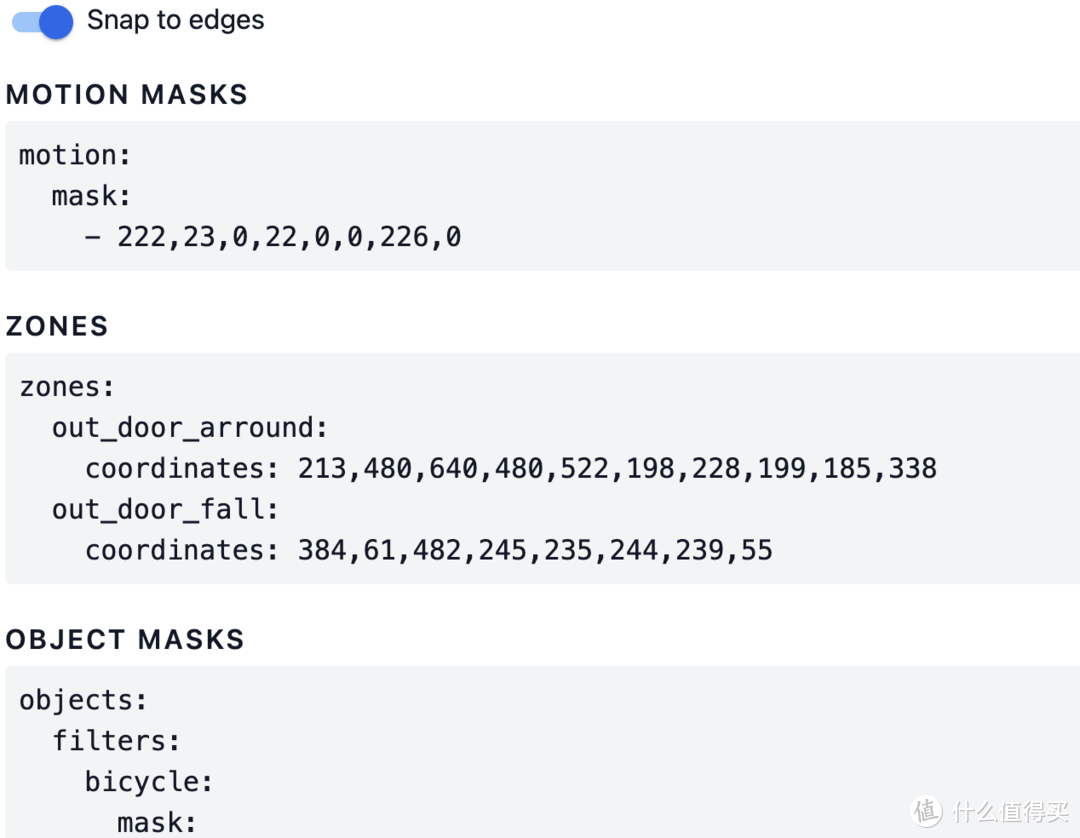The image size is (1080, 838).
Task: Click the out_door_fall zone name
Action: coord(165,510)
